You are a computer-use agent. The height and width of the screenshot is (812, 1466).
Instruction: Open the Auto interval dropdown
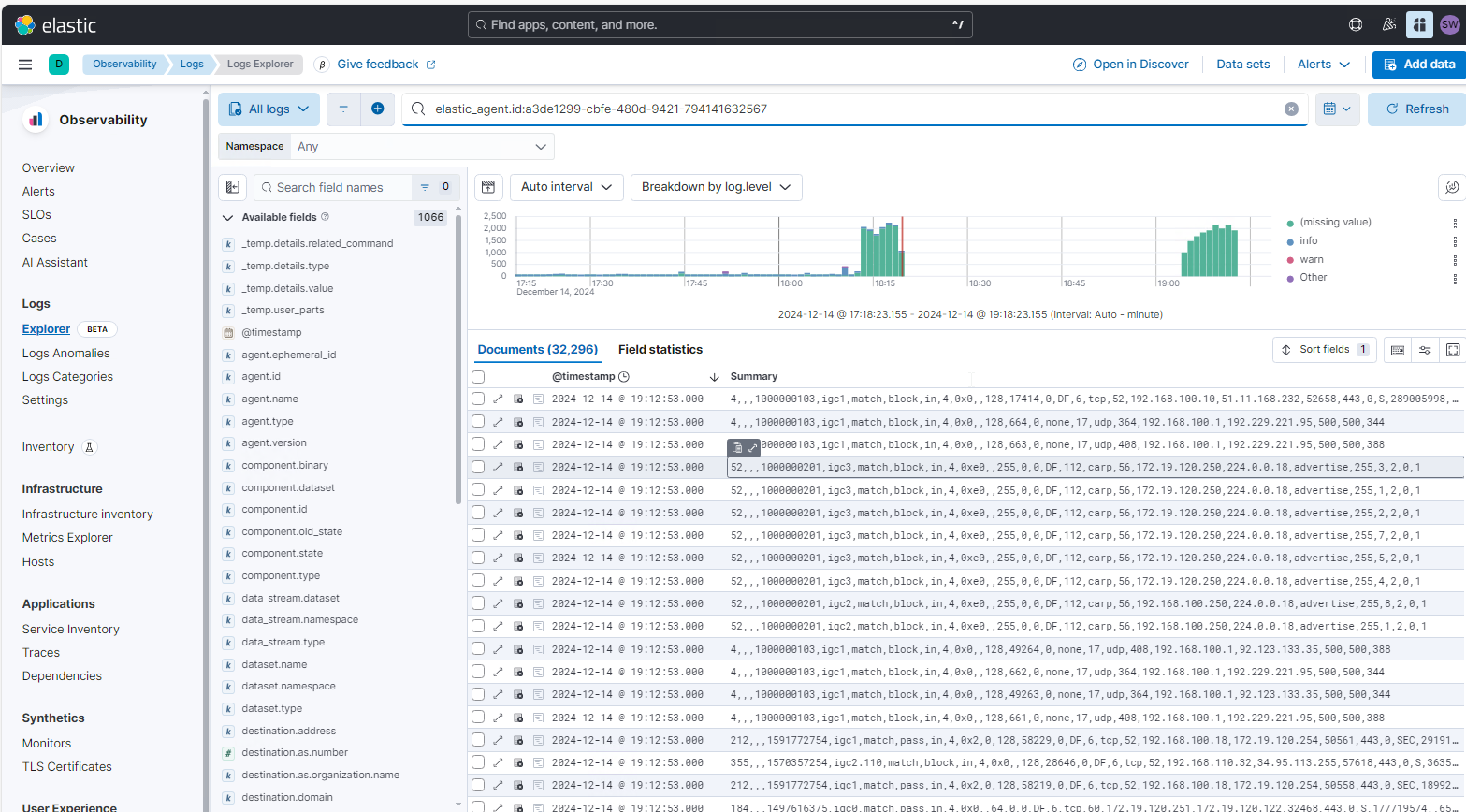click(567, 187)
